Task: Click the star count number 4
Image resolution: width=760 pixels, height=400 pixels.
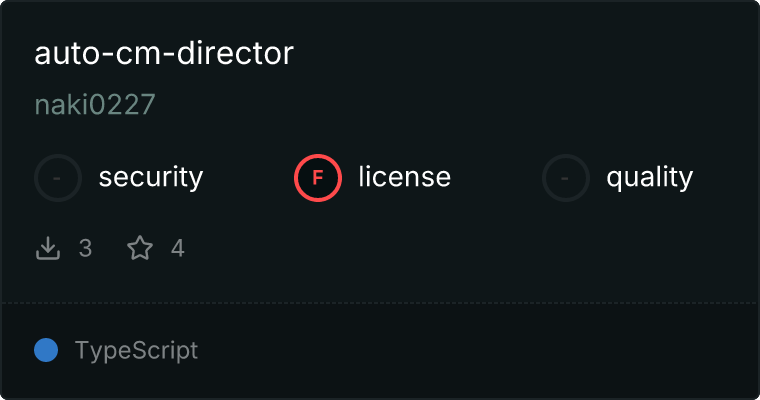Action: [x=178, y=248]
